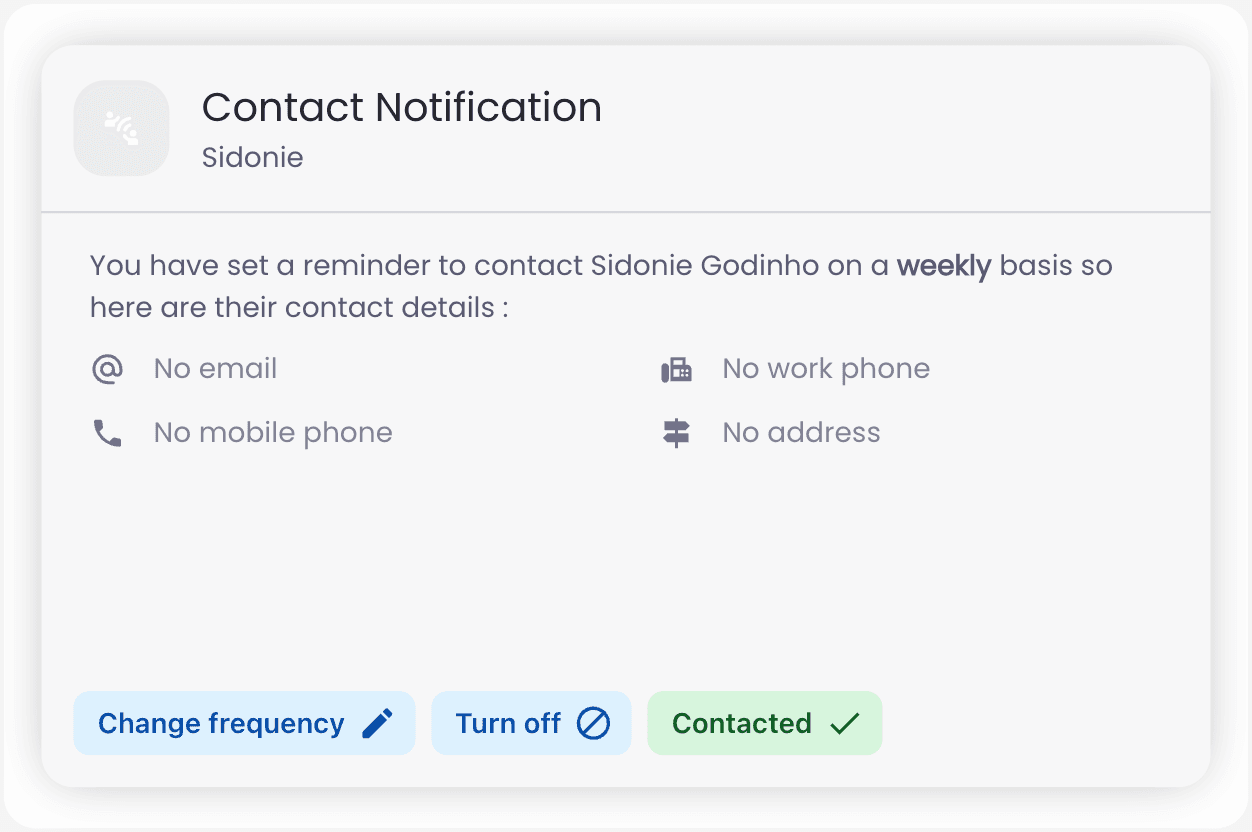Screen dimensions: 1252x832
Task: Click the address signpost icon
Action: pyautogui.click(x=676, y=431)
